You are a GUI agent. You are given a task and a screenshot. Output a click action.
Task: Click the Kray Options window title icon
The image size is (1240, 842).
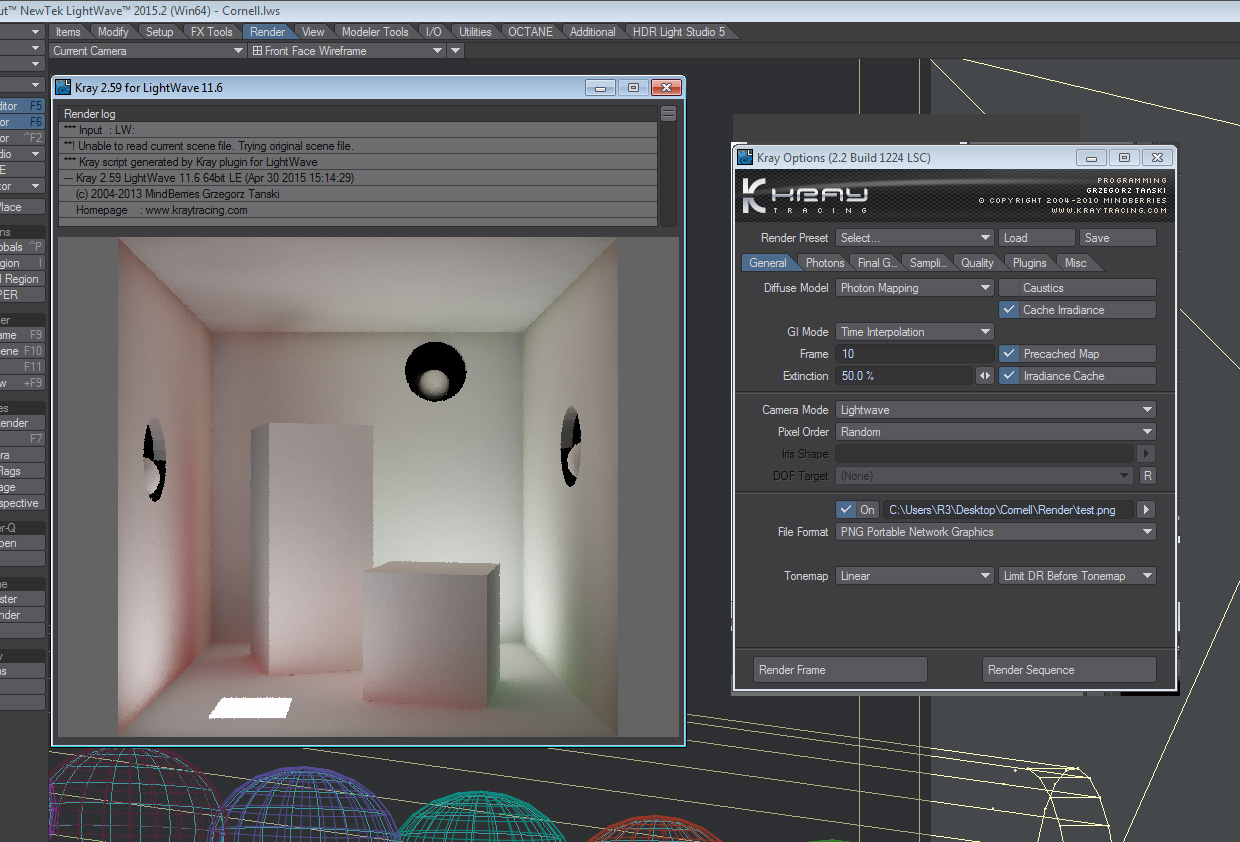coord(745,158)
